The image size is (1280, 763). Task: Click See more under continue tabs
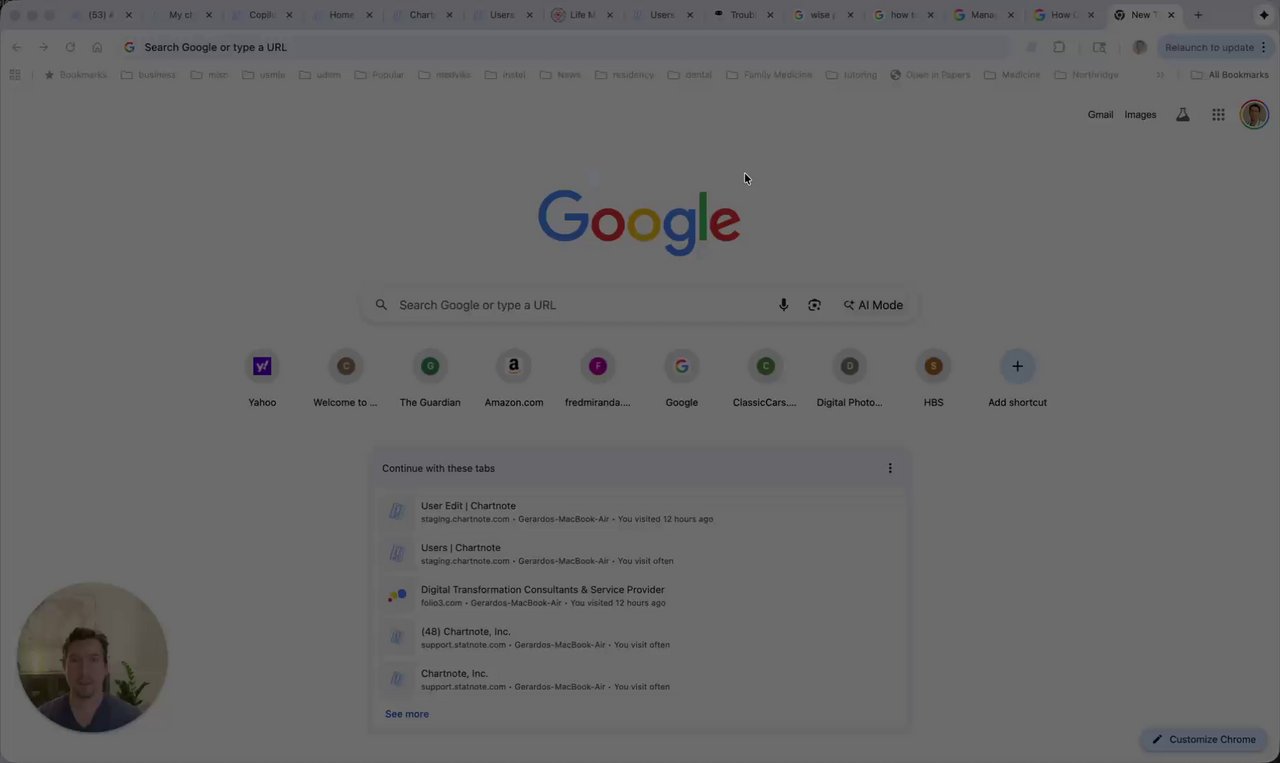(x=407, y=714)
